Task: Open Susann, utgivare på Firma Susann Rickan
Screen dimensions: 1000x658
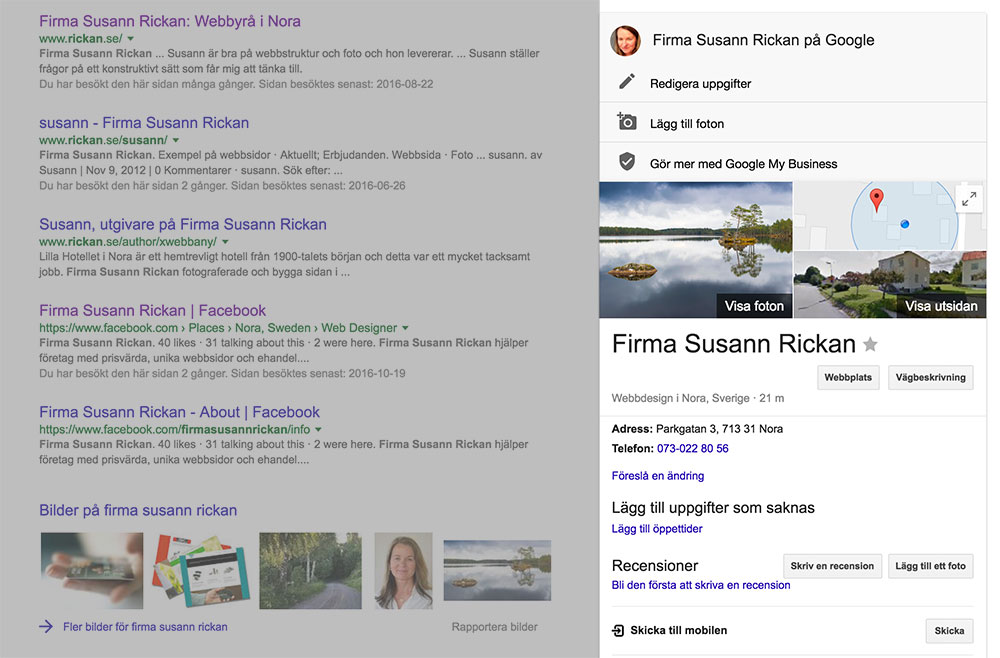Action: pyautogui.click(x=183, y=224)
